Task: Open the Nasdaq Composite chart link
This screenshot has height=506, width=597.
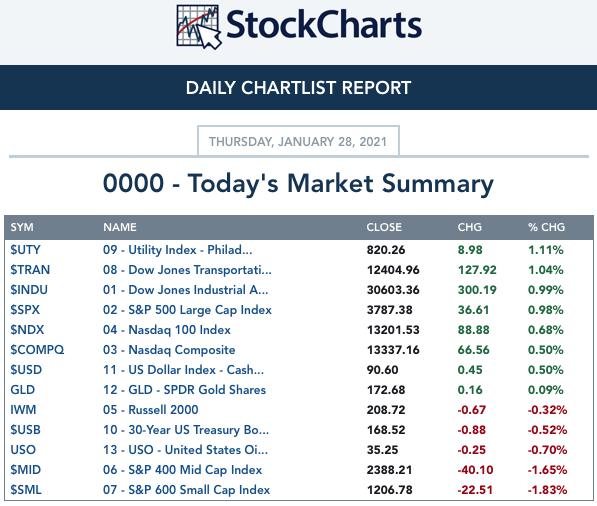Action: pyautogui.click(x=169, y=350)
